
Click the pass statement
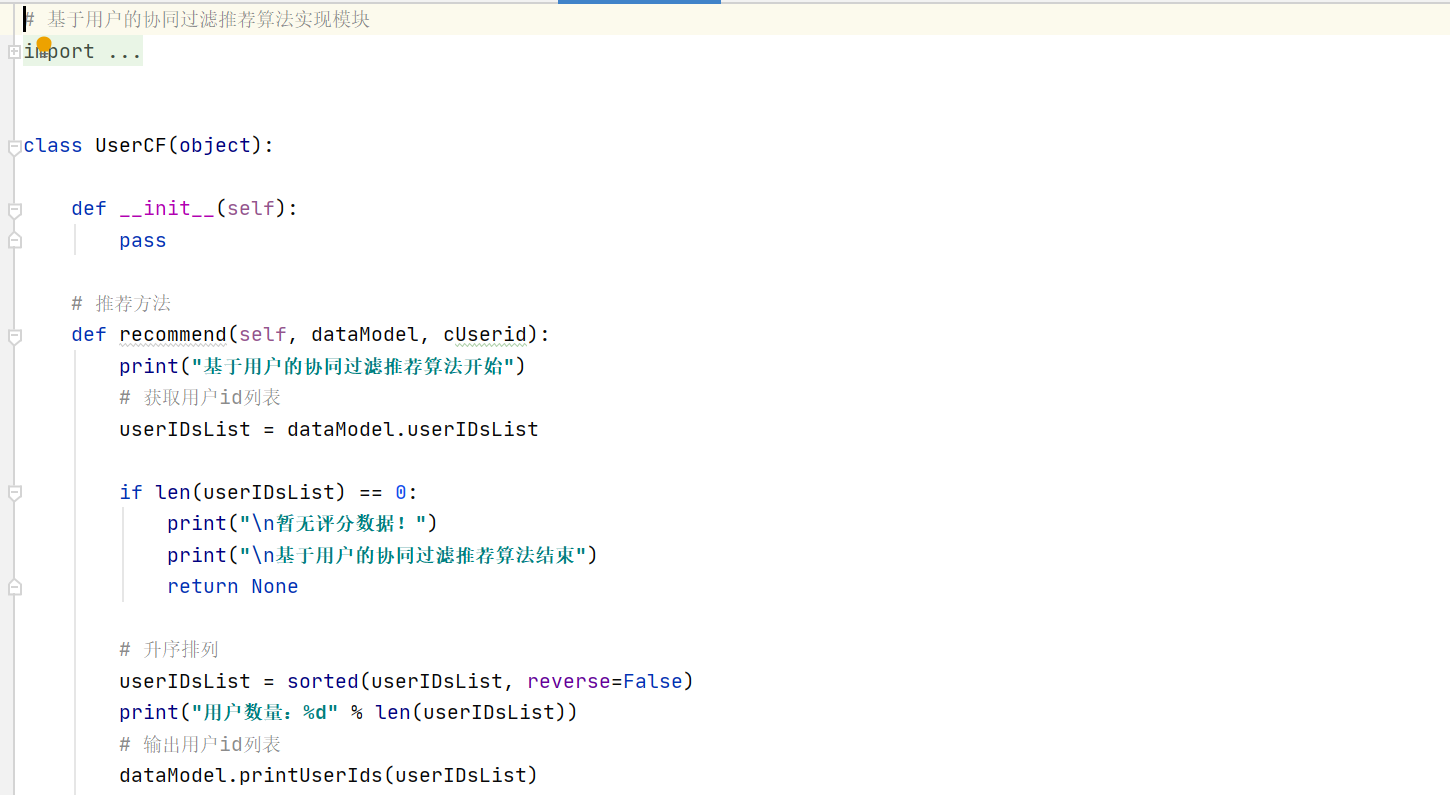point(141,240)
